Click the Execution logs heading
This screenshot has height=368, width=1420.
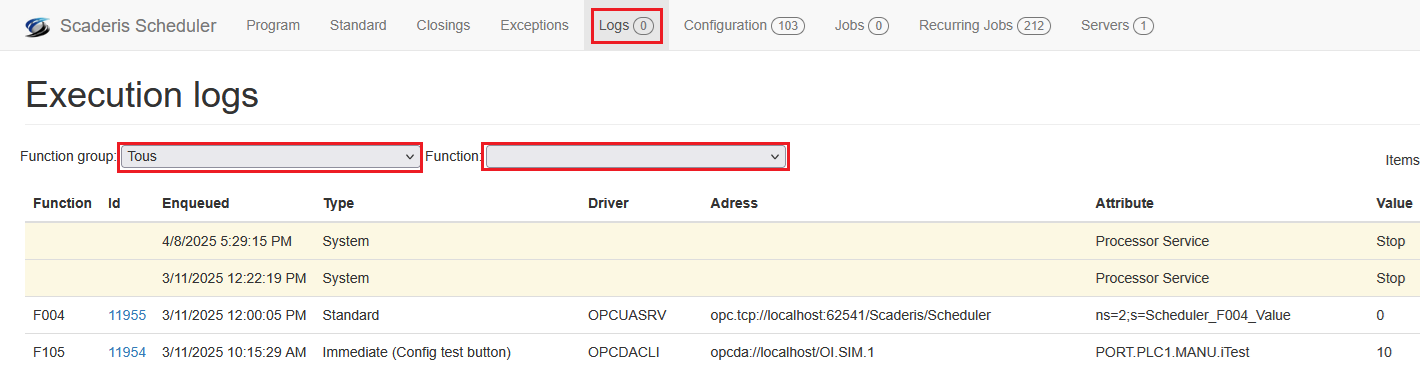(142, 95)
